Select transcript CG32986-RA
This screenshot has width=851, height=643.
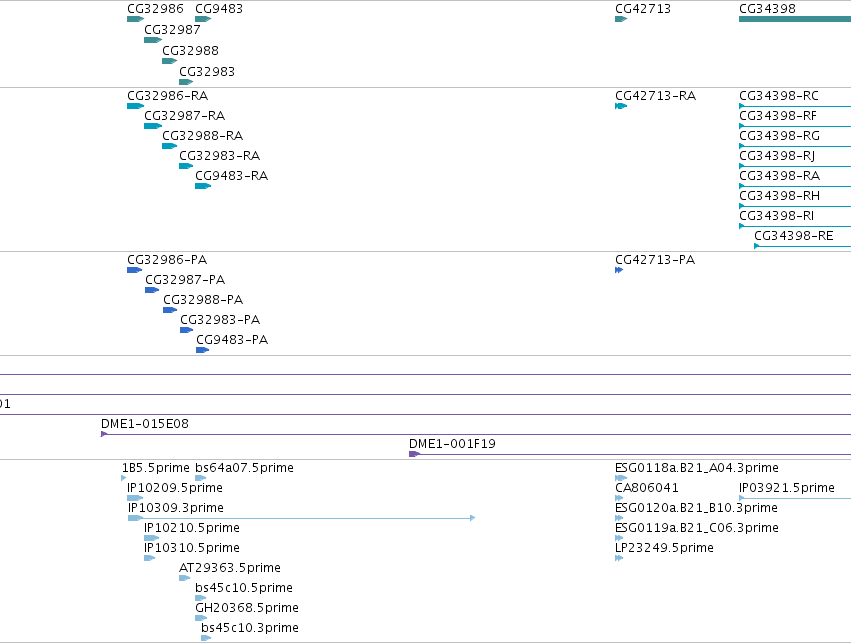135,106
